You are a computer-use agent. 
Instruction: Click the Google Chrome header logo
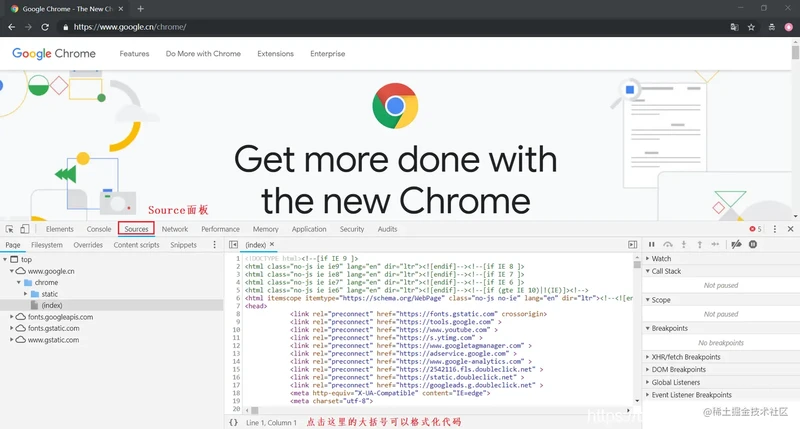pyautogui.click(x=54, y=54)
